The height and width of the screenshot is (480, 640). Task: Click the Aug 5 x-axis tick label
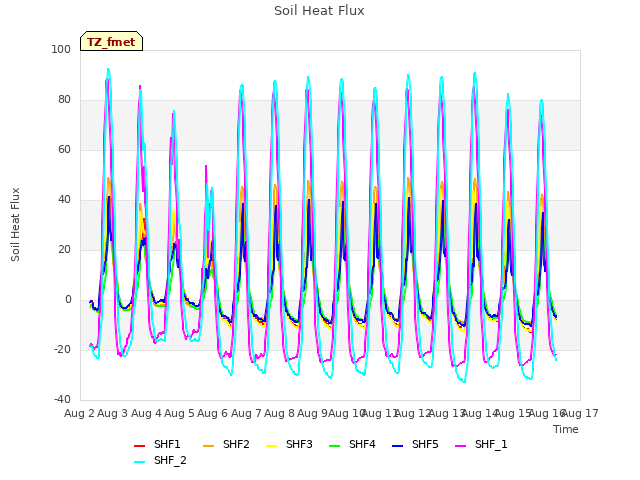[x=179, y=413]
